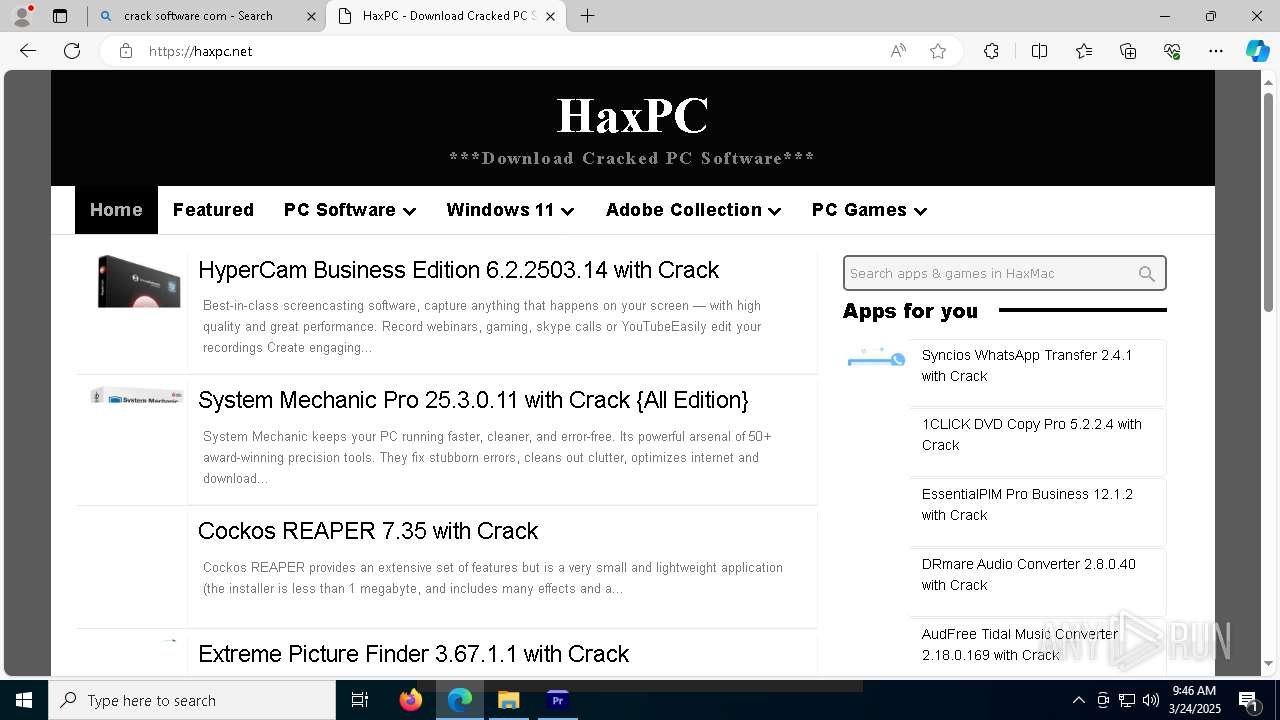Screen dimensions: 1280x720
Task: Open volume control in system tray
Action: (1151, 700)
